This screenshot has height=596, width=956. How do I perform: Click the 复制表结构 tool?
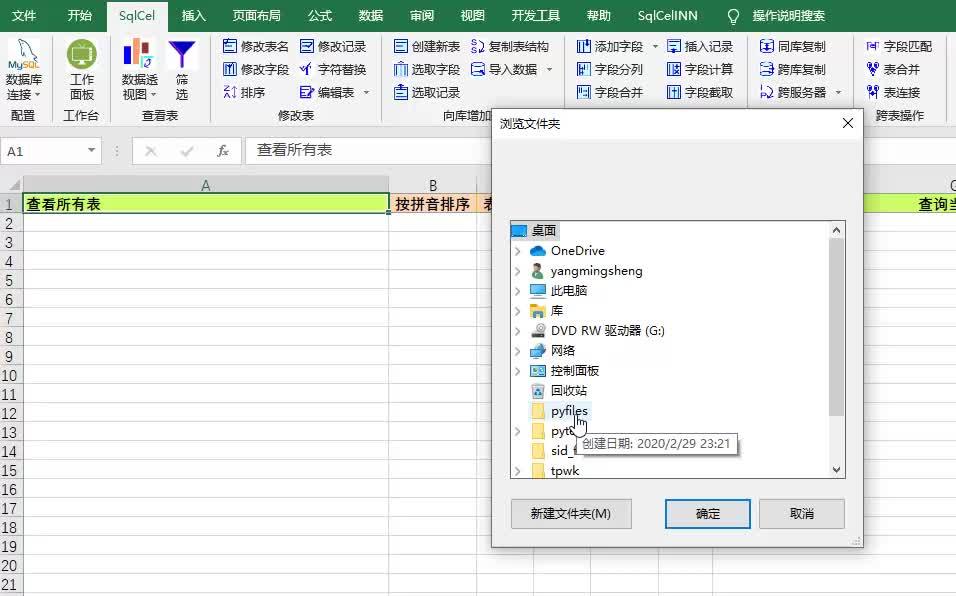(510, 46)
